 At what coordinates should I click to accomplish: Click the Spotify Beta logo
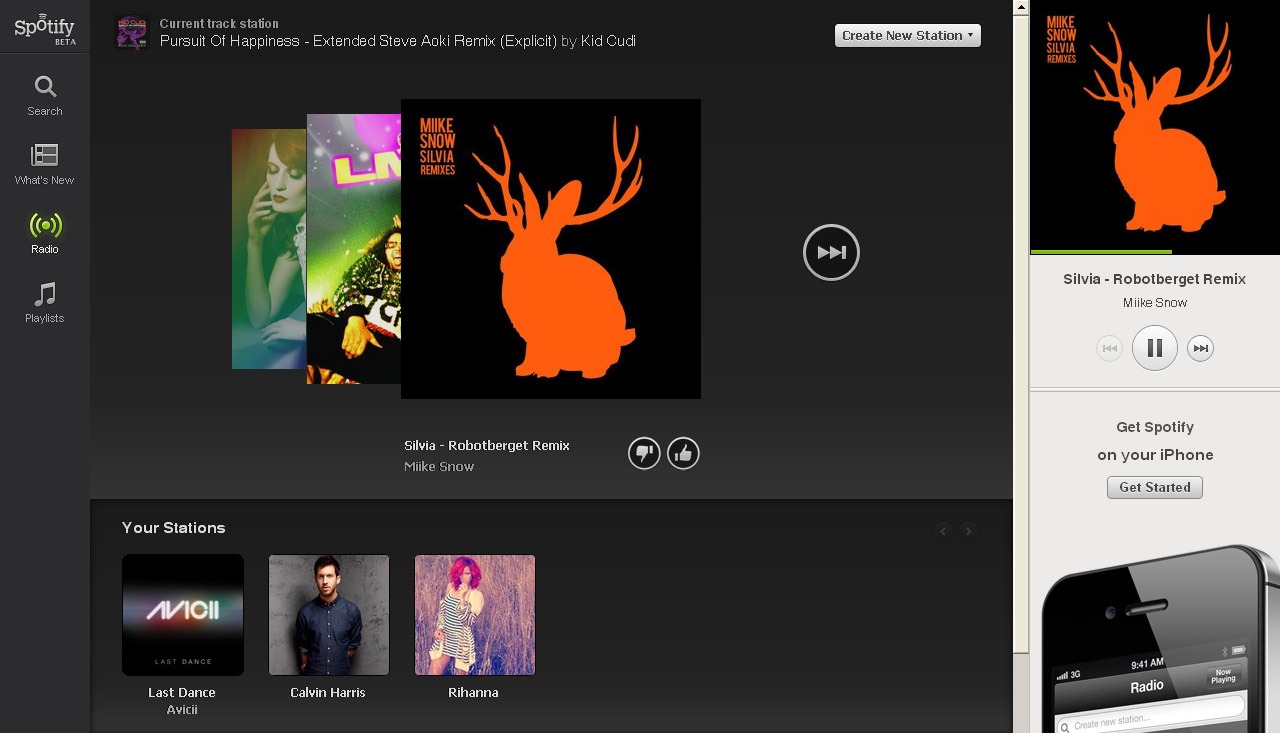click(45, 27)
